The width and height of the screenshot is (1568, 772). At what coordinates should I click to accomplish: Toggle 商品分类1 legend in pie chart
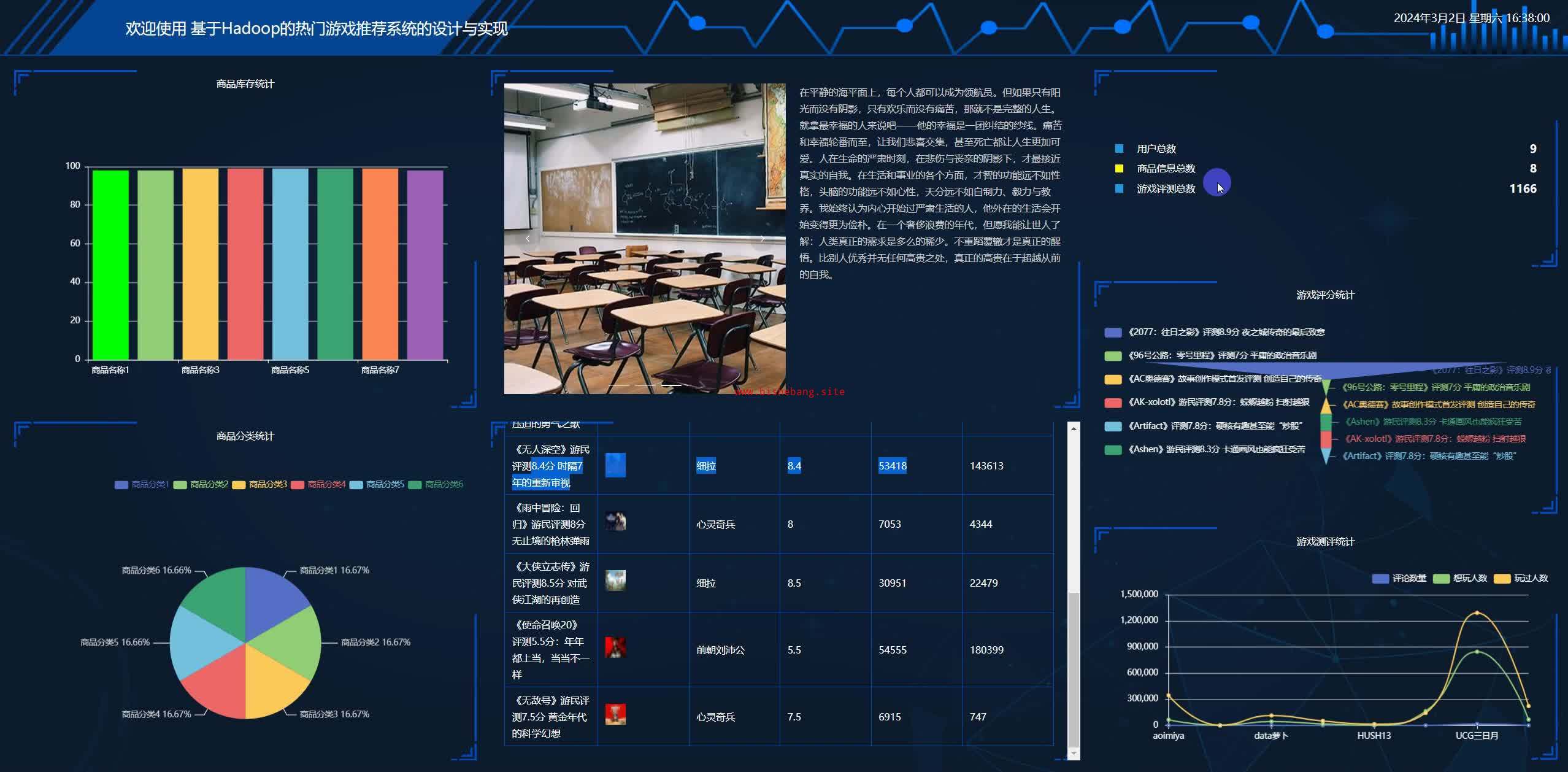(x=142, y=485)
